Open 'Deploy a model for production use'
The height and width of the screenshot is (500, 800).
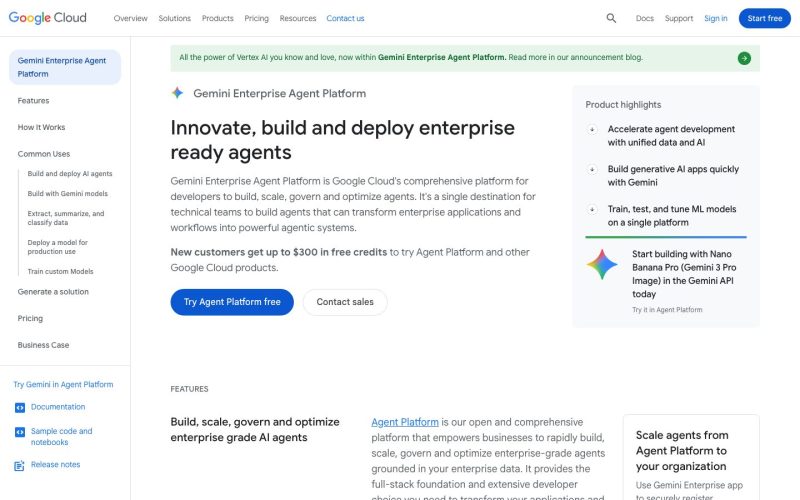coord(58,247)
